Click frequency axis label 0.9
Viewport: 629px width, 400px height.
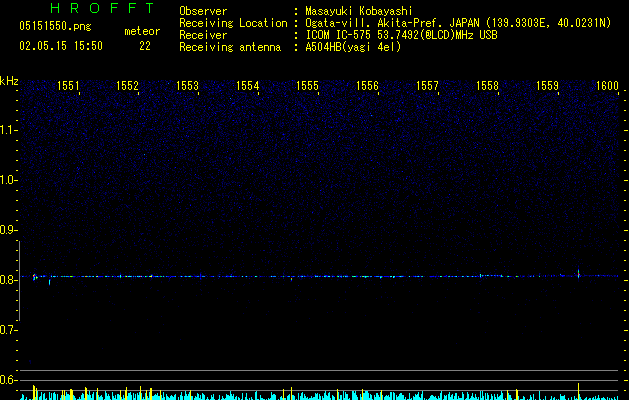pos(8,230)
